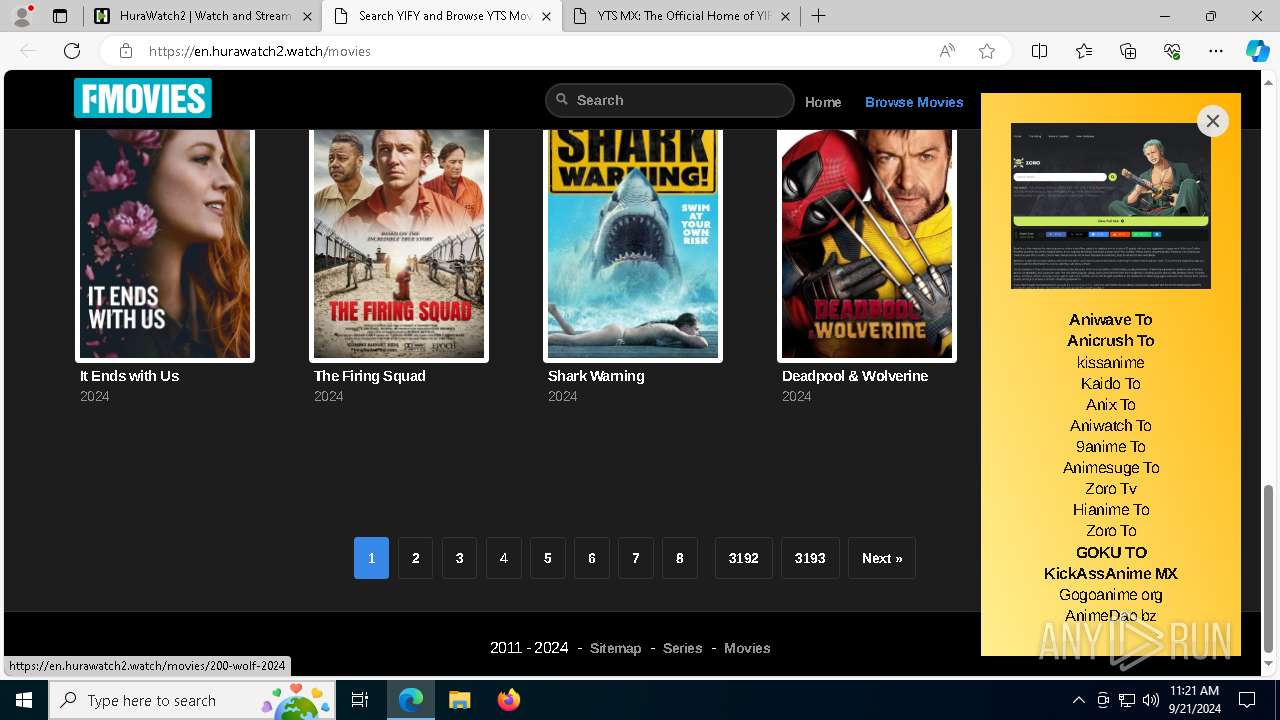Click the search magnifier icon
1280x720 pixels.
[x=562, y=100]
